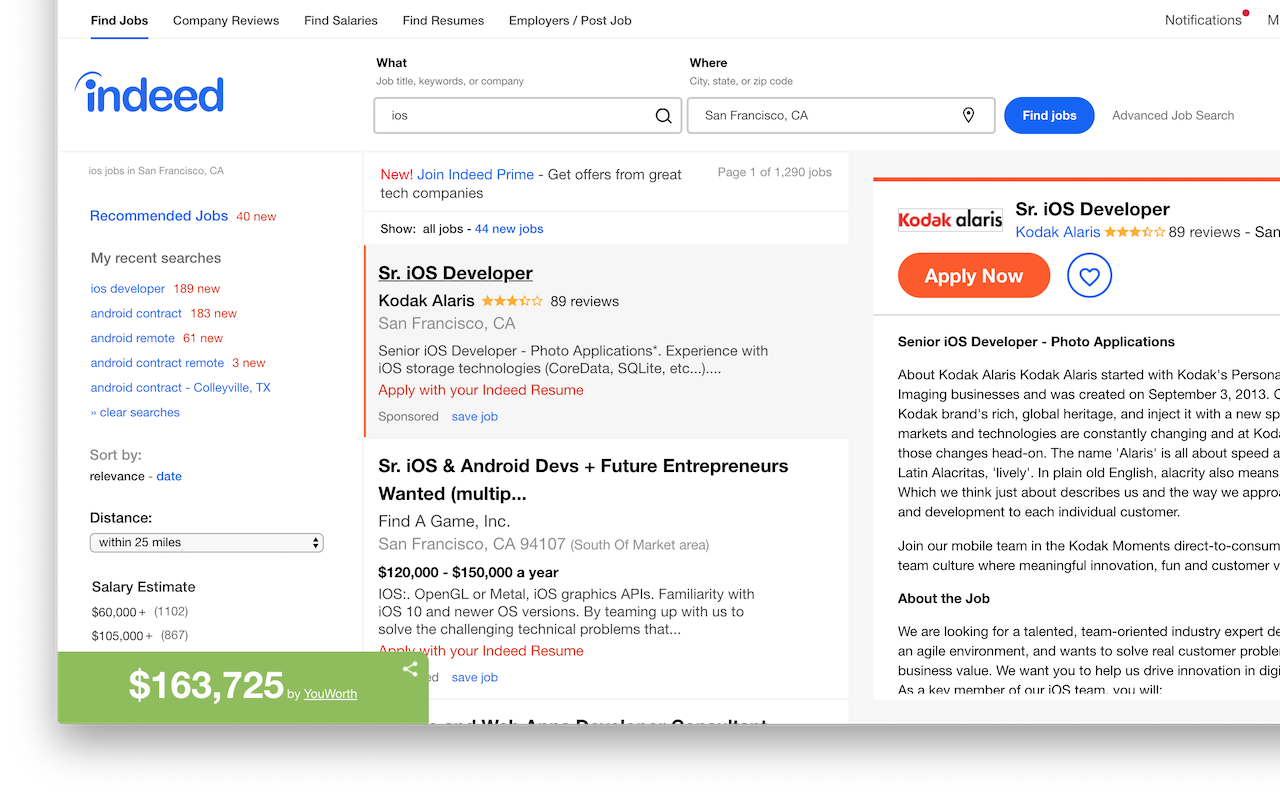
Task: Sort results by date
Action: (x=168, y=476)
